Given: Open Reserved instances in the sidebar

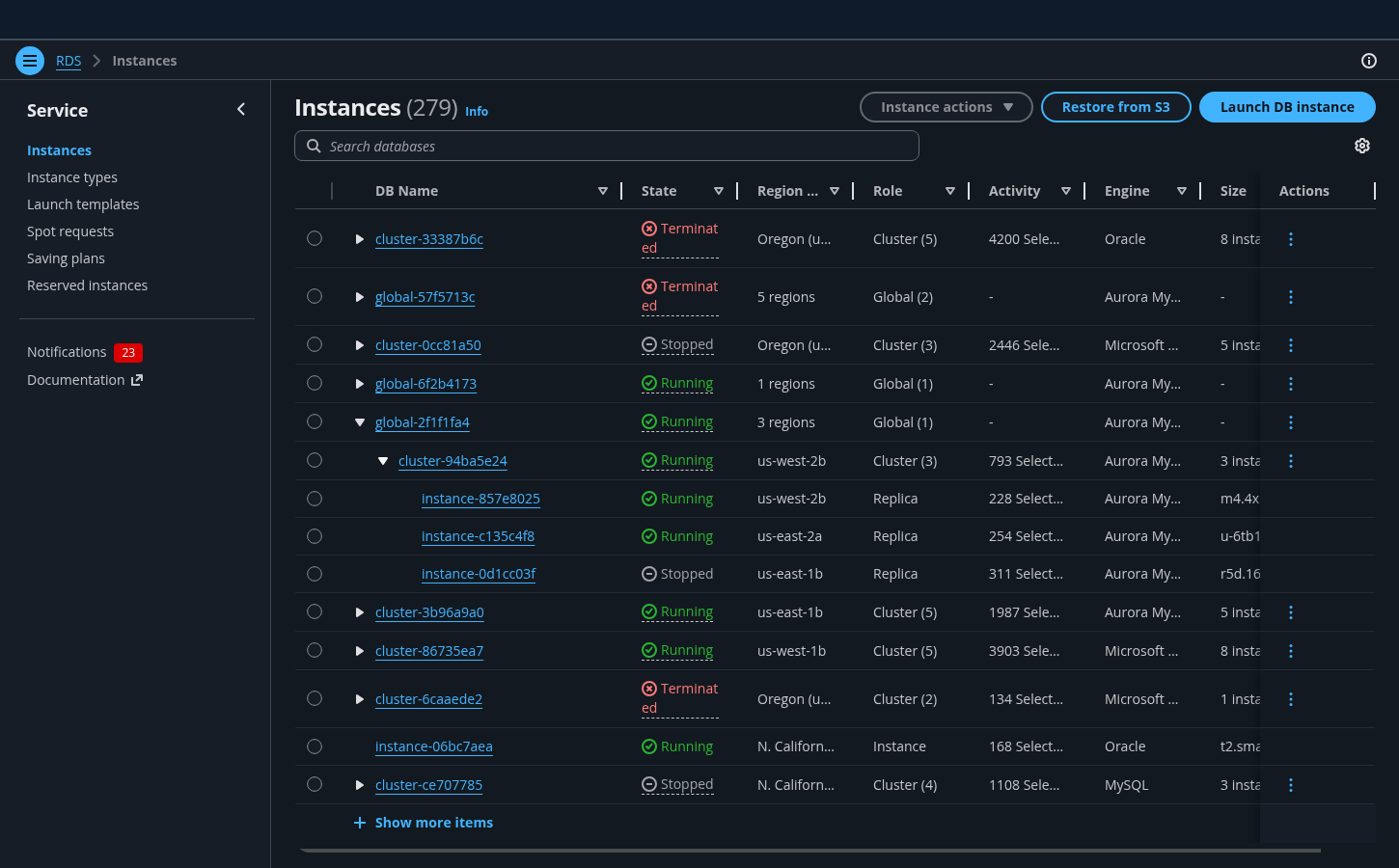Looking at the screenshot, I should coord(87,285).
